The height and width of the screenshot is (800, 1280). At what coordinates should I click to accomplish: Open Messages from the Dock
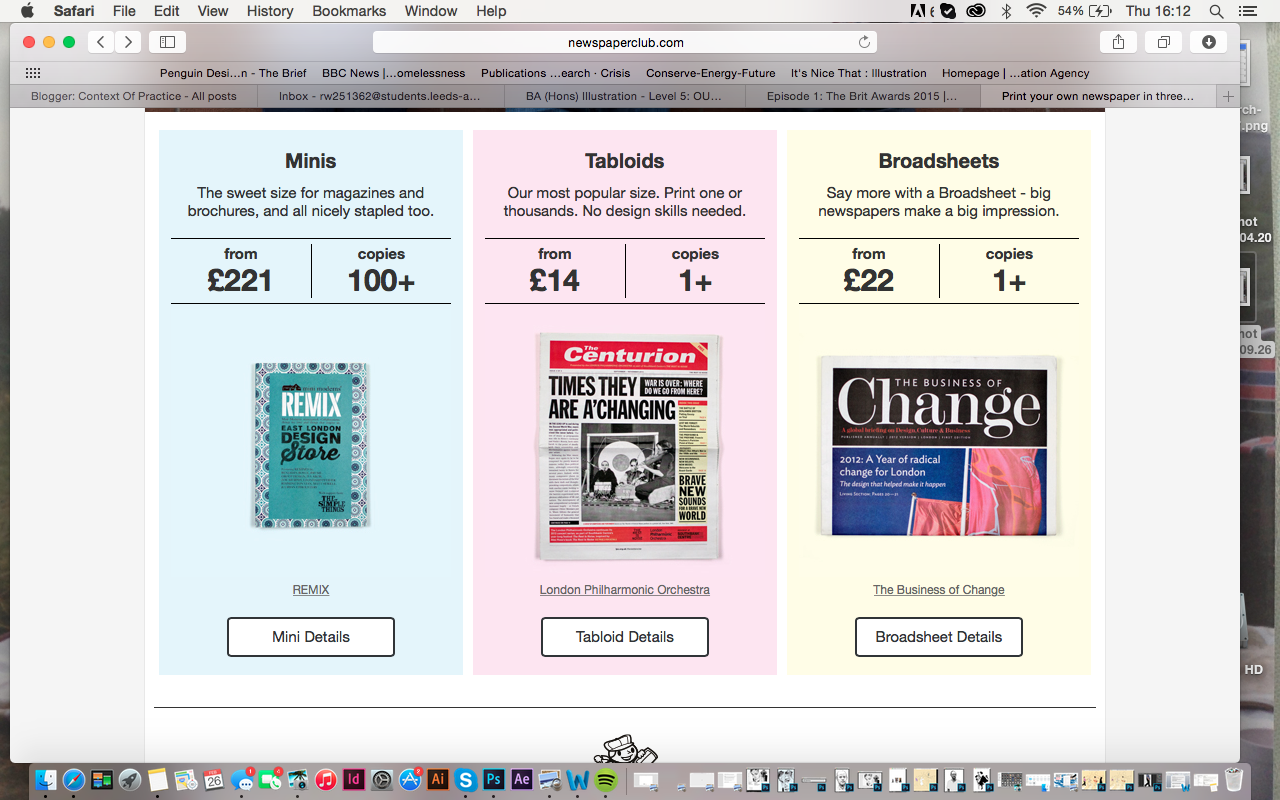pos(242,780)
